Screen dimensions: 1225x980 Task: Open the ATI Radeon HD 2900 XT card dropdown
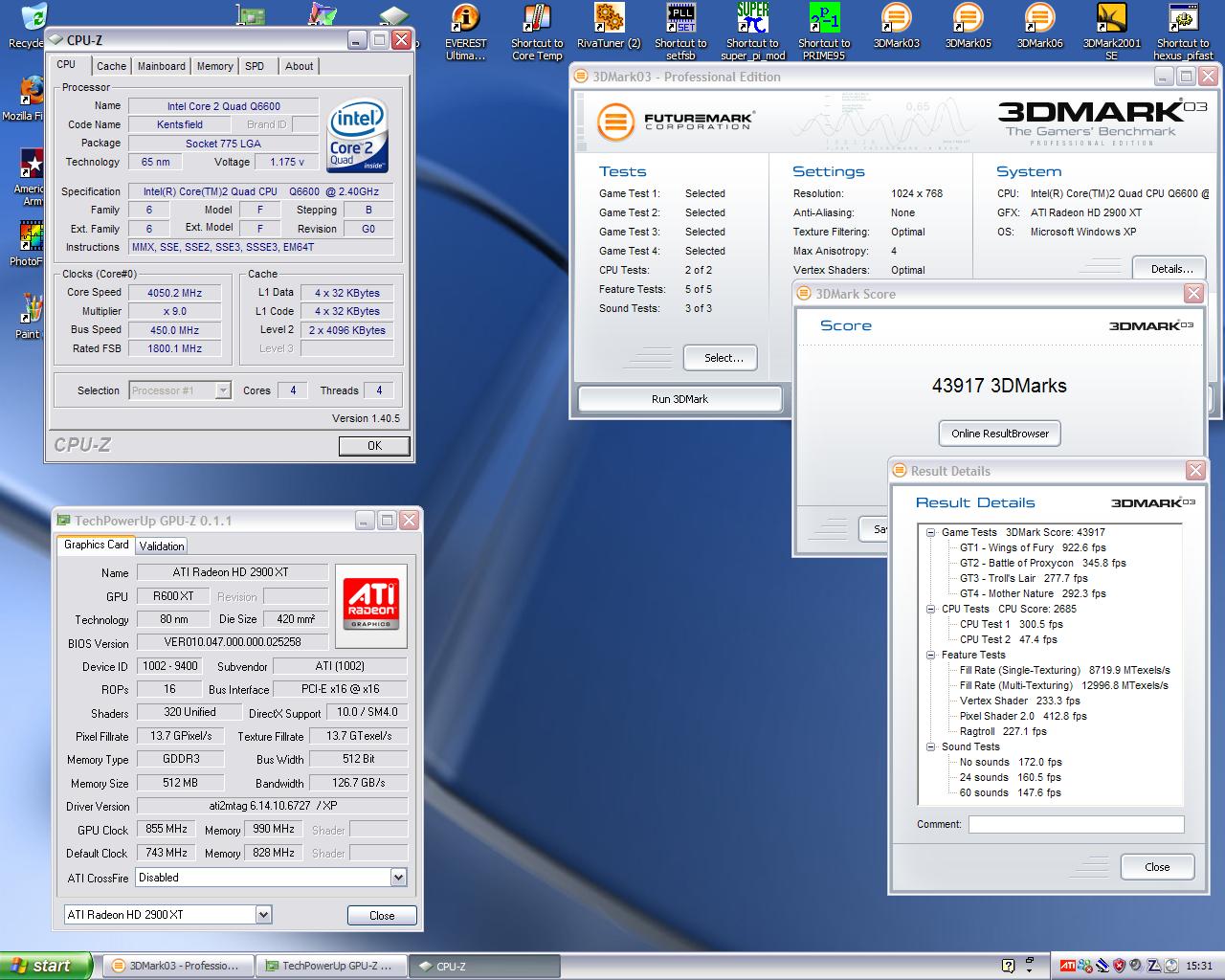pos(263,915)
